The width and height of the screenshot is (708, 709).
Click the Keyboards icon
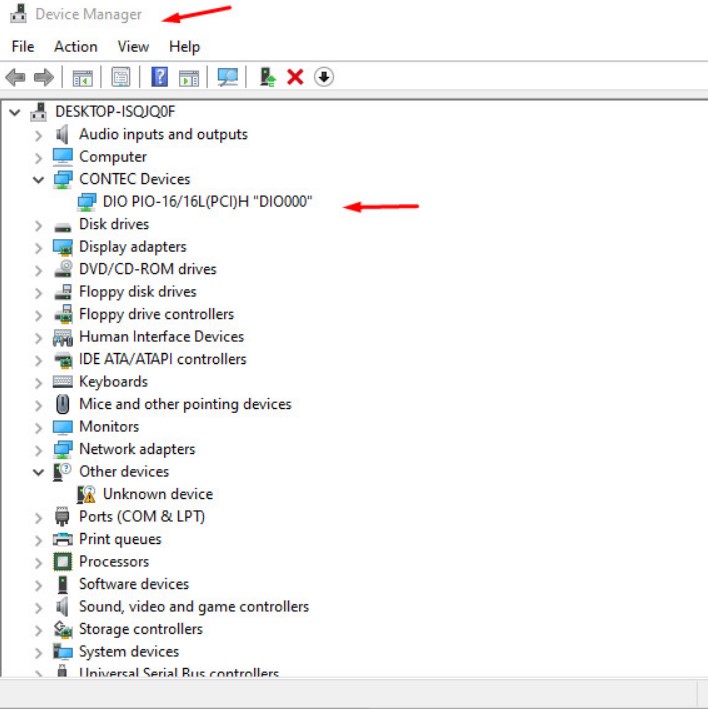[x=62, y=382]
